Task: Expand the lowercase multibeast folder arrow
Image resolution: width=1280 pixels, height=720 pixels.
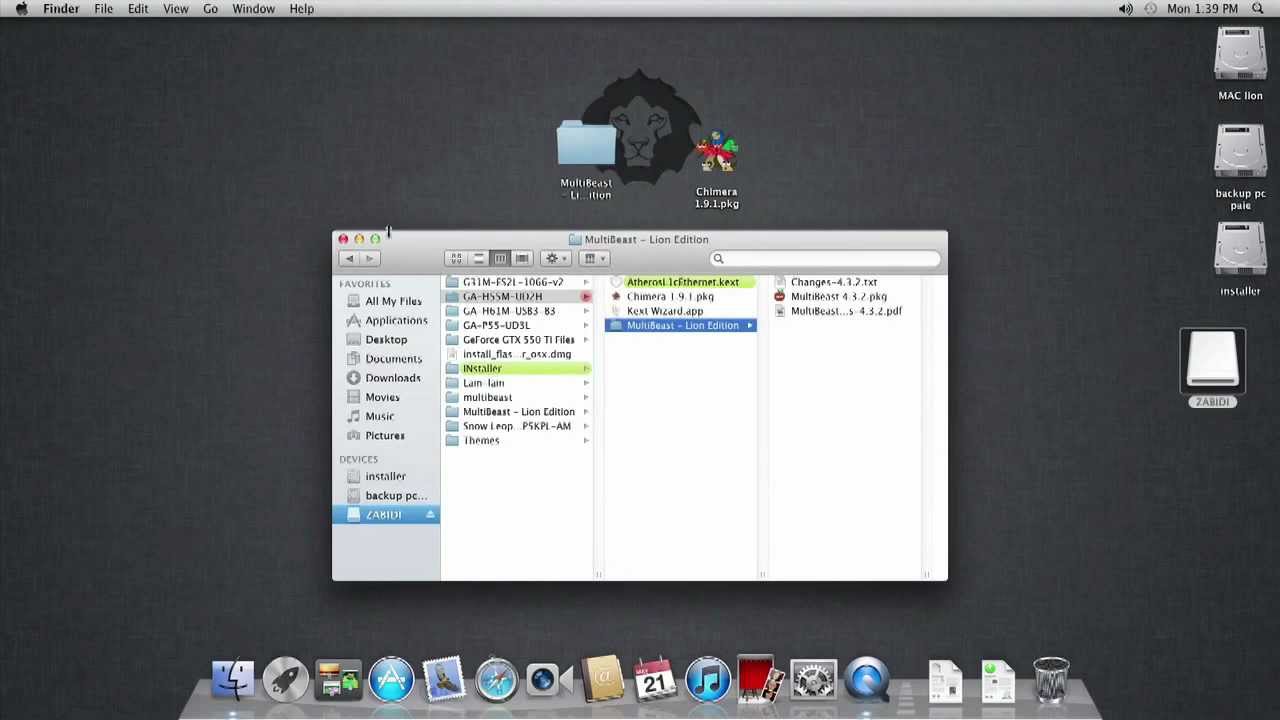Action: [586, 397]
